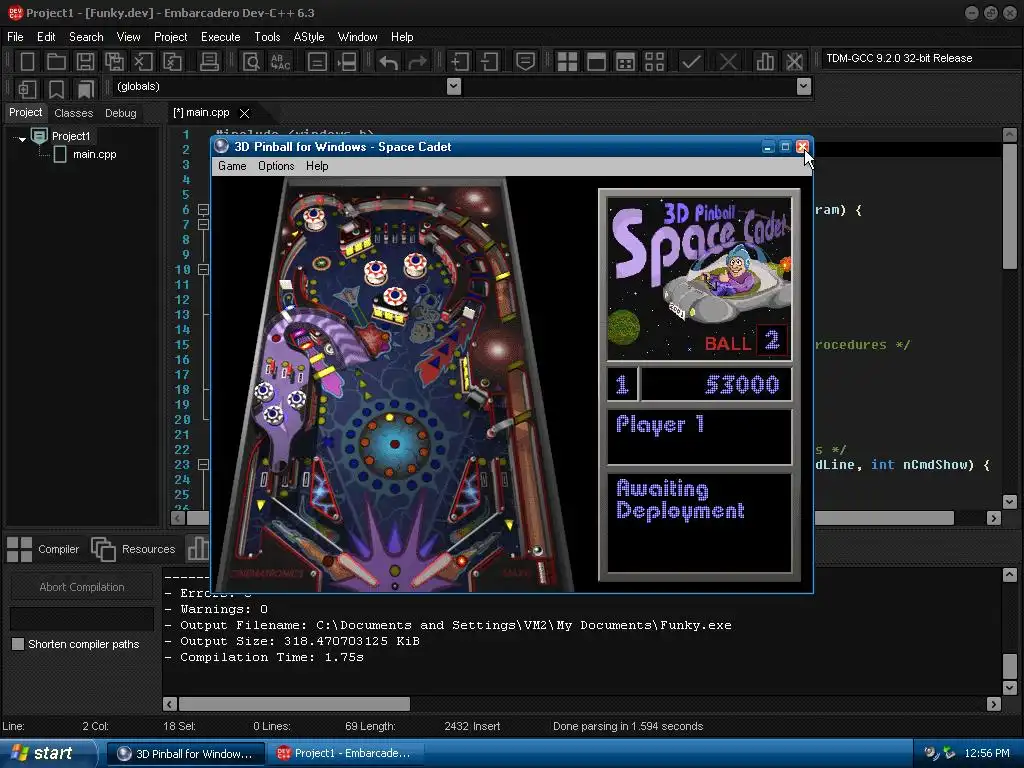The width and height of the screenshot is (1024, 768).
Task: Click the Find magnifier icon
Action: [x=251, y=61]
